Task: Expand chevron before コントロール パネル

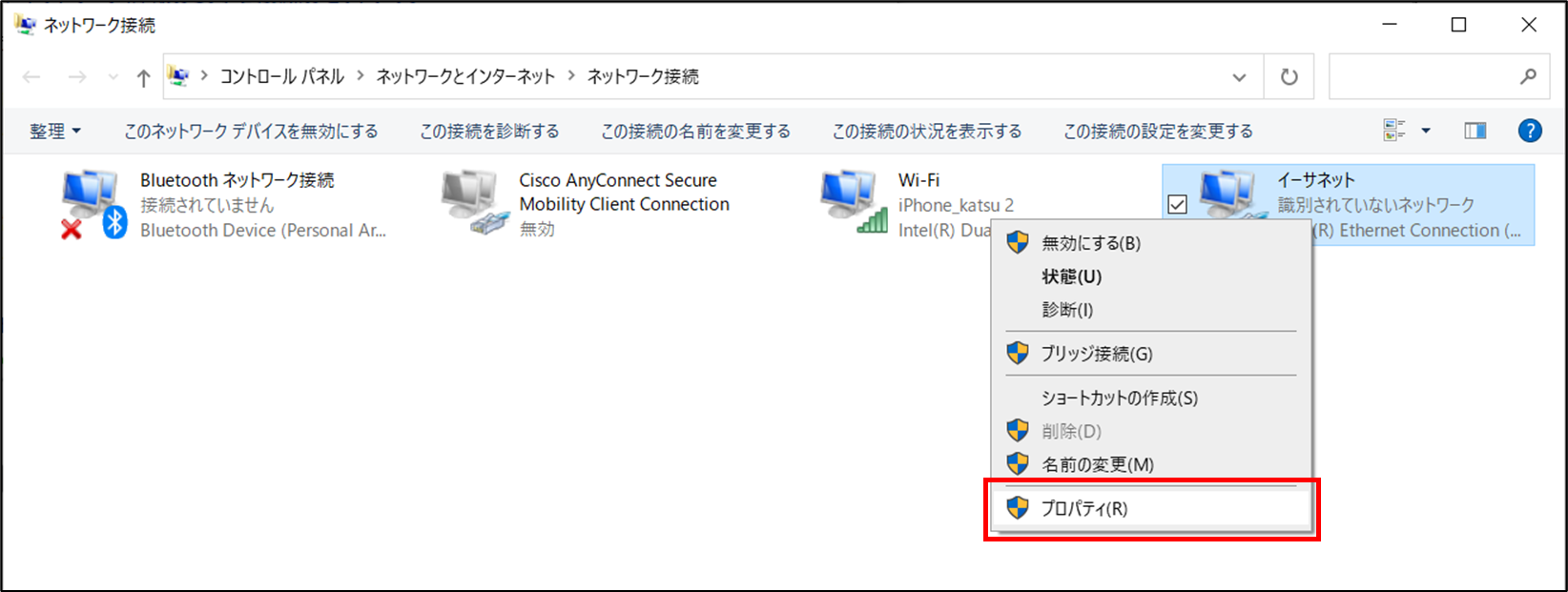Action: pos(204,75)
